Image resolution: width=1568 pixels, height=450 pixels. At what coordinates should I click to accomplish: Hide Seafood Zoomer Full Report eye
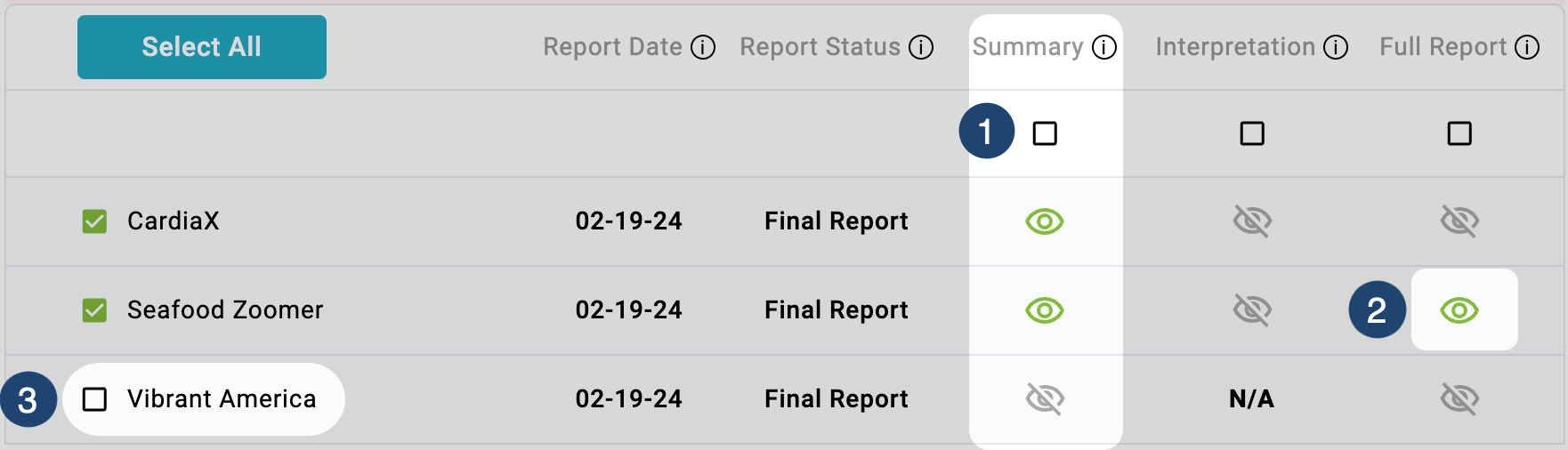pyautogui.click(x=1459, y=310)
